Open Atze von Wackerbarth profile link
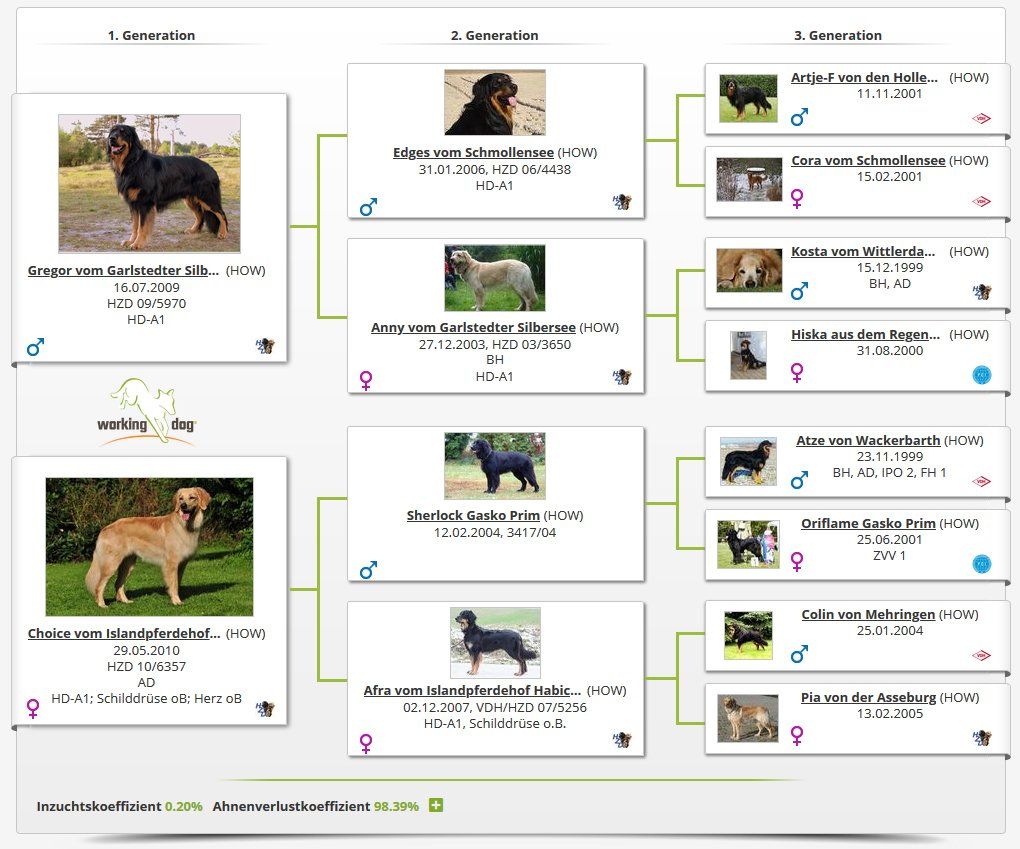The width and height of the screenshot is (1020, 849). tap(868, 440)
